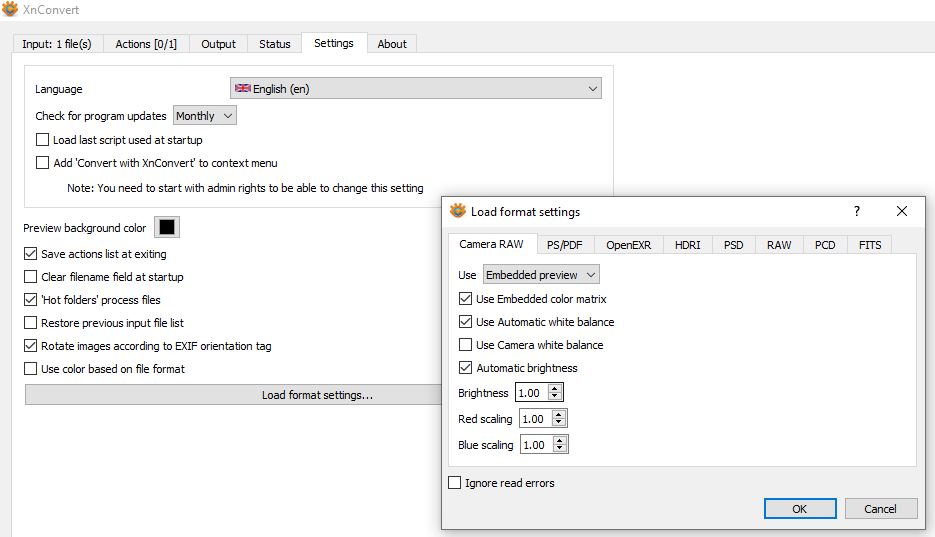
Task: Increase Blue scaling with up arrow
Action: point(561,441)
